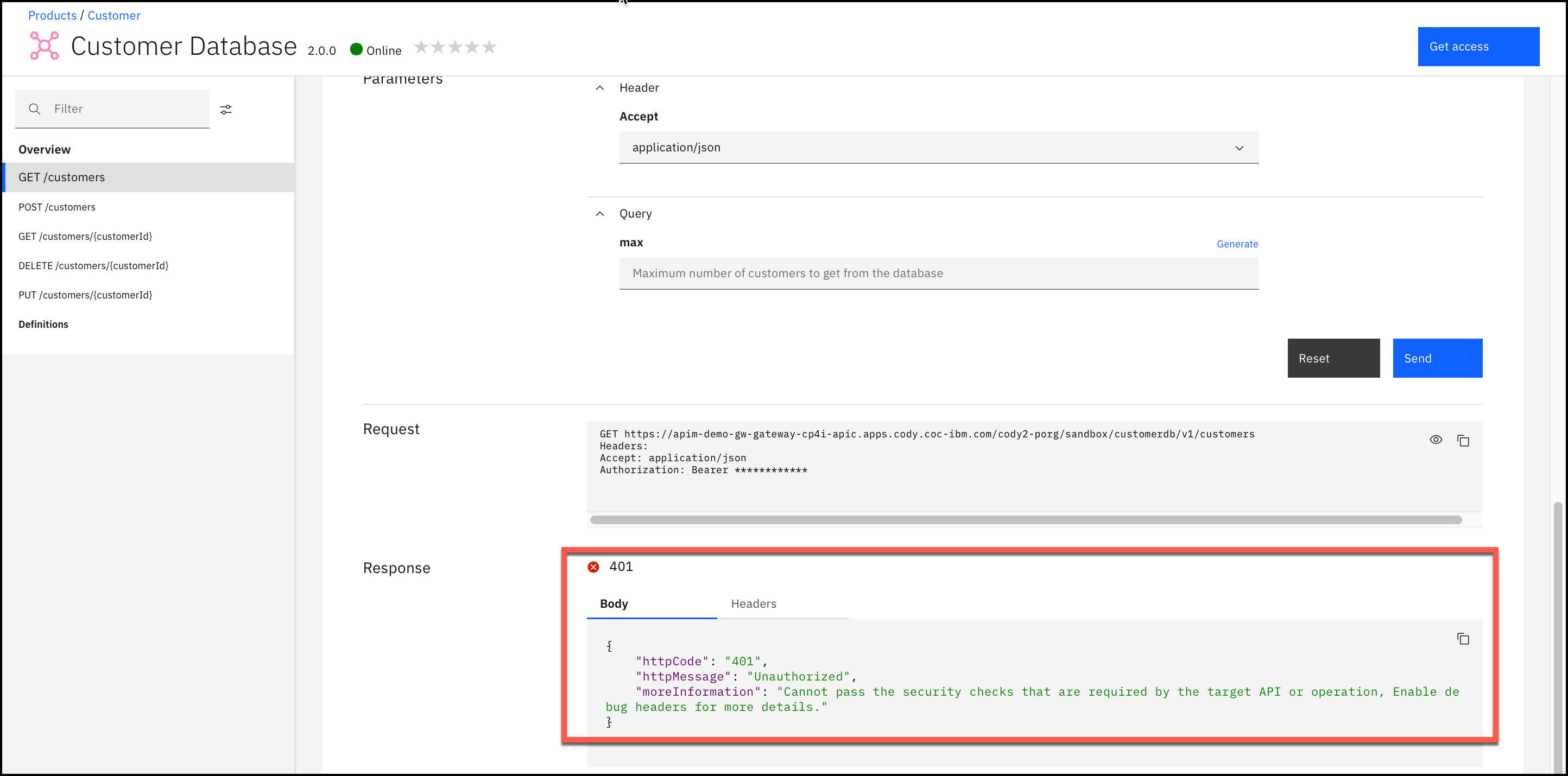Viewport: 1568px width, 776px height.
Task: Click the "Authorization: Bearer" header line
Action: tap(703, 470)
